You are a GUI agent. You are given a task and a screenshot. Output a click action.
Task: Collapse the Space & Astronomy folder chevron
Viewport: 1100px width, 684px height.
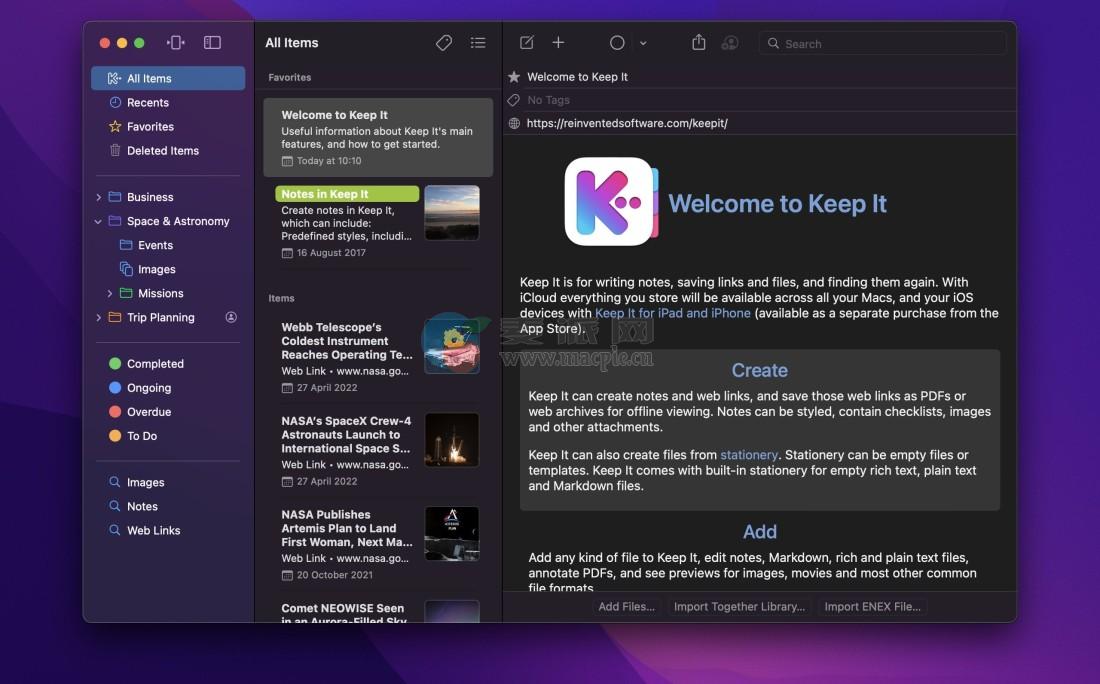(x=98, y=221)
